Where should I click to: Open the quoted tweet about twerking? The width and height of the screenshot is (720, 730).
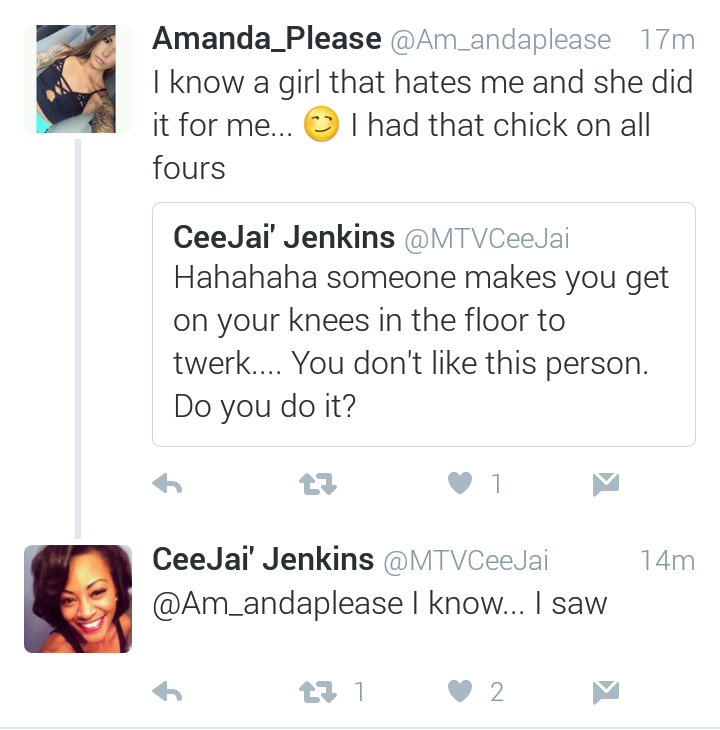click(424, 324)
